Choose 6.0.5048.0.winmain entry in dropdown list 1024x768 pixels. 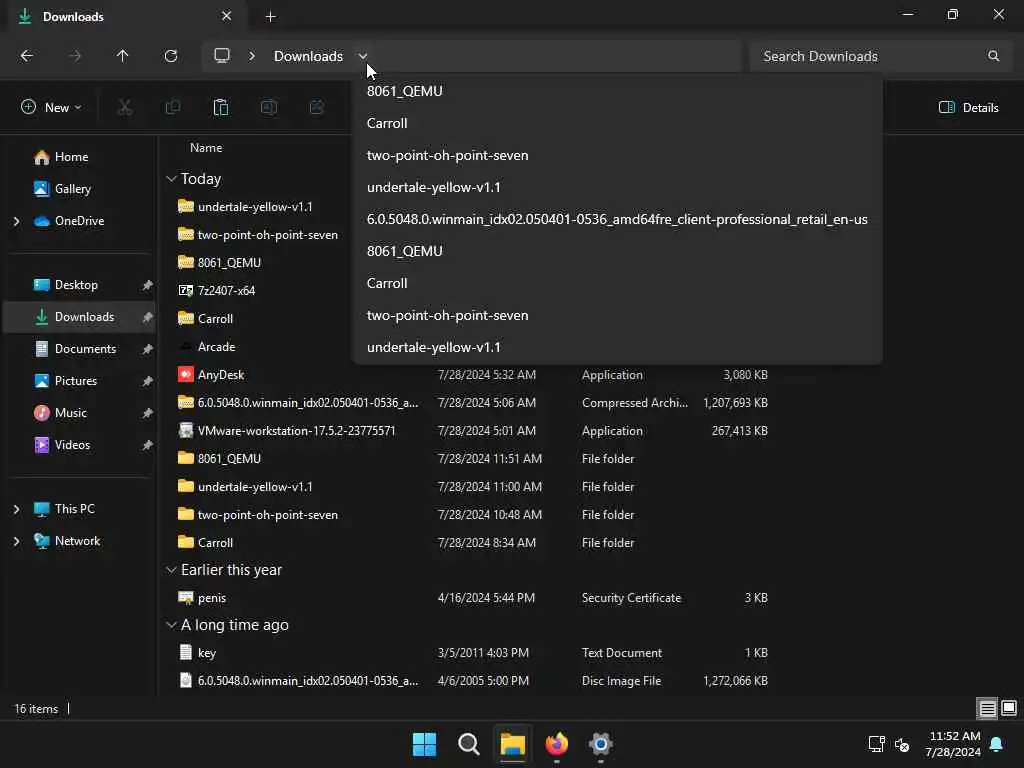click(x=617, y=219)
